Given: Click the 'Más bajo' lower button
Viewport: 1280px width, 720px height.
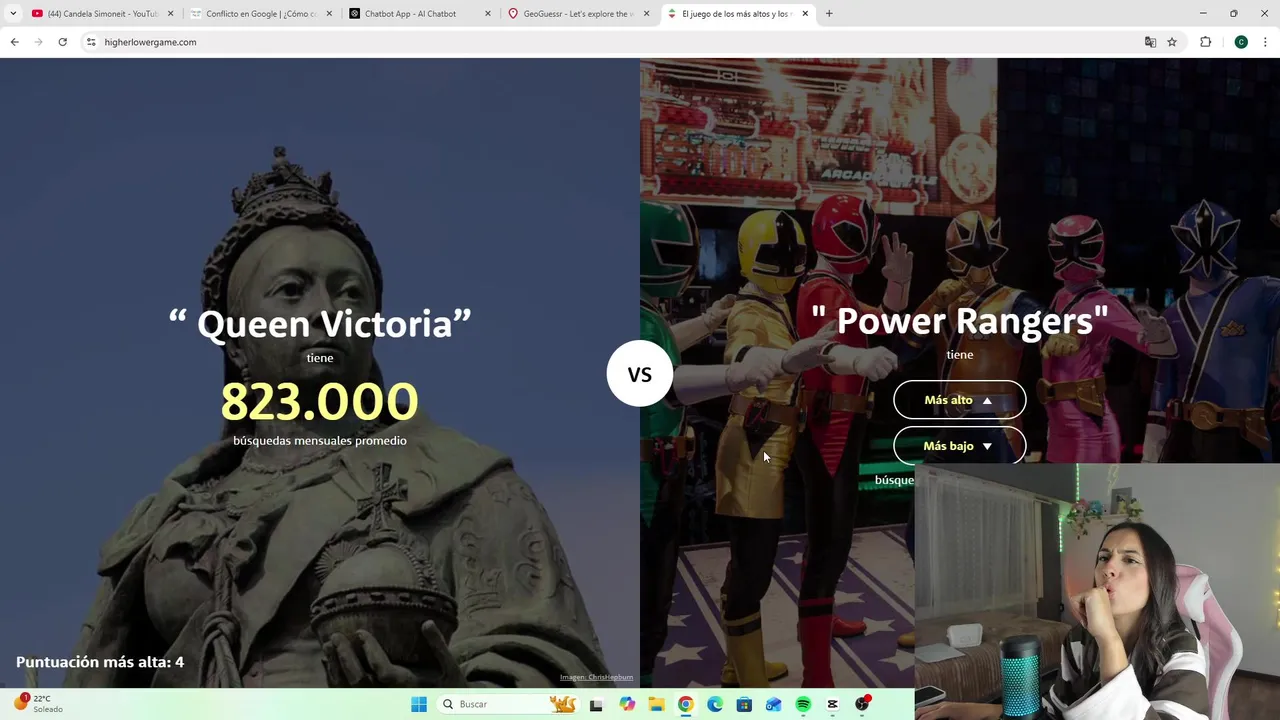Looking at the screenshot, I should [x=959, y=446].
